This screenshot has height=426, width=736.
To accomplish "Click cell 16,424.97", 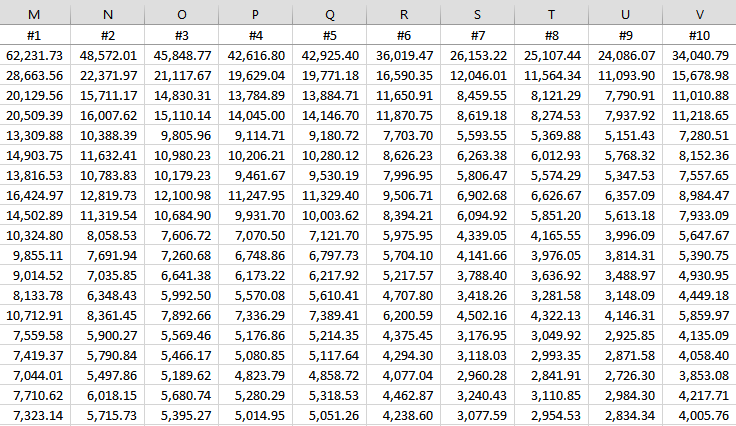I will (x=35, y=196).
